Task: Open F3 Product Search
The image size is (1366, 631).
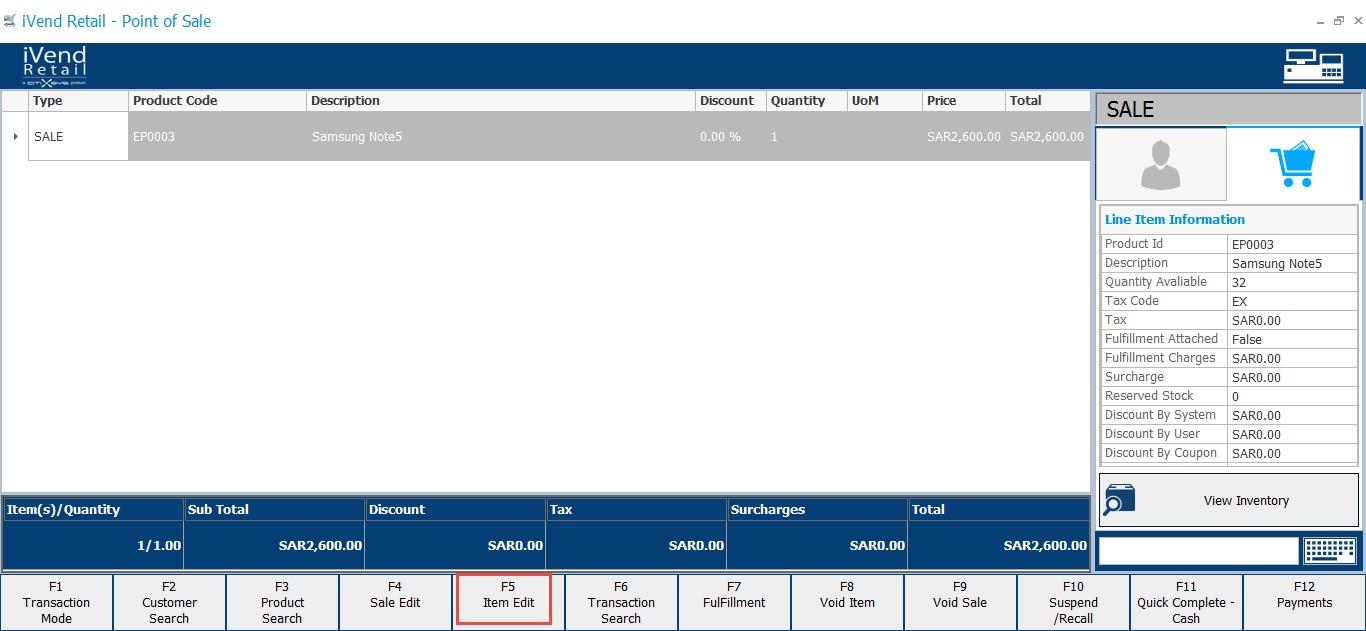Action: click(x=282, y=602)
